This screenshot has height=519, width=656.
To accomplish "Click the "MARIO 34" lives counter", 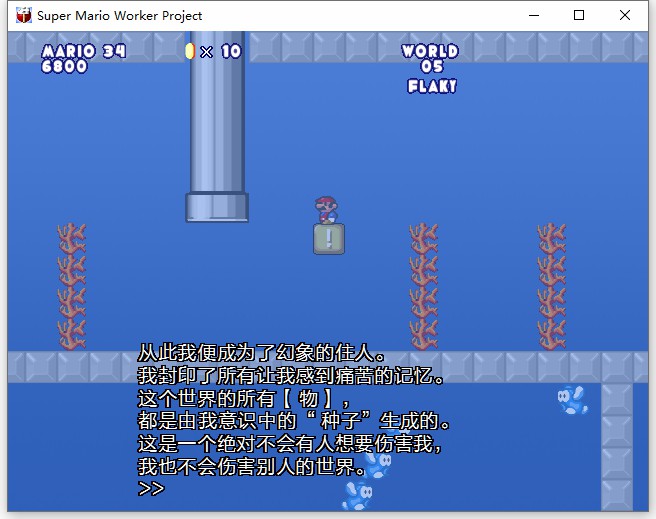I will coord(84,51).
